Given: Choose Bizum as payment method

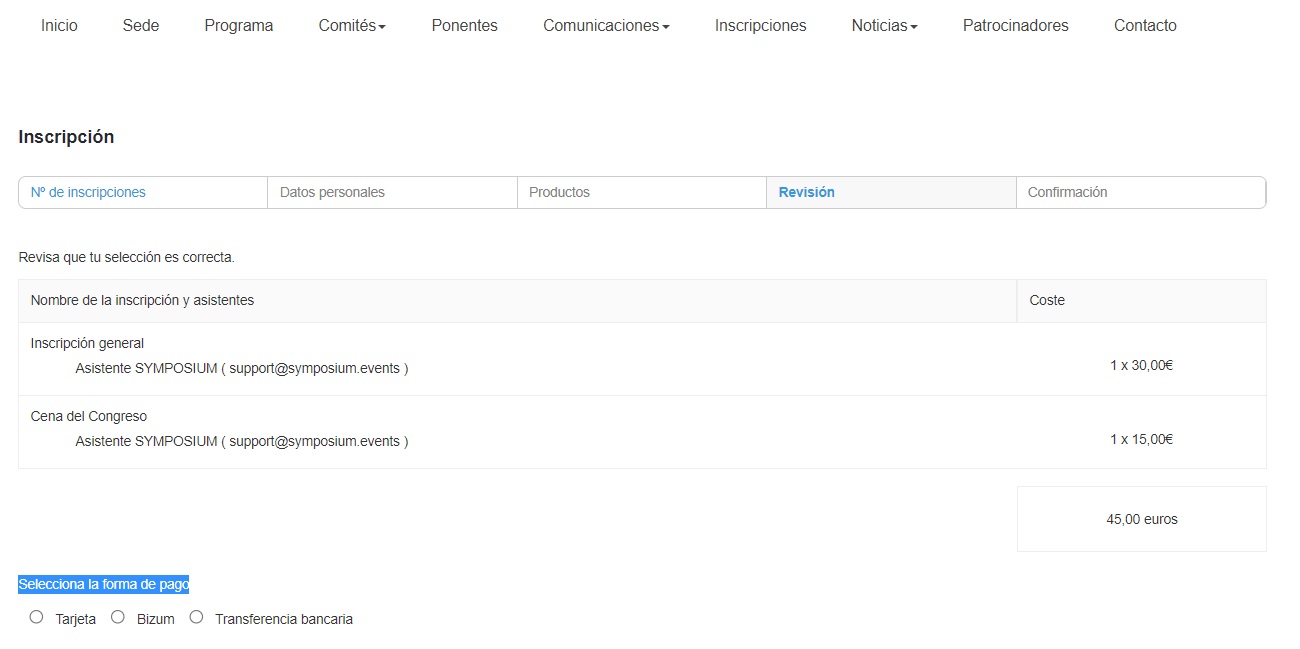Looking at the screenshot, I should click(x=118, y=617).
